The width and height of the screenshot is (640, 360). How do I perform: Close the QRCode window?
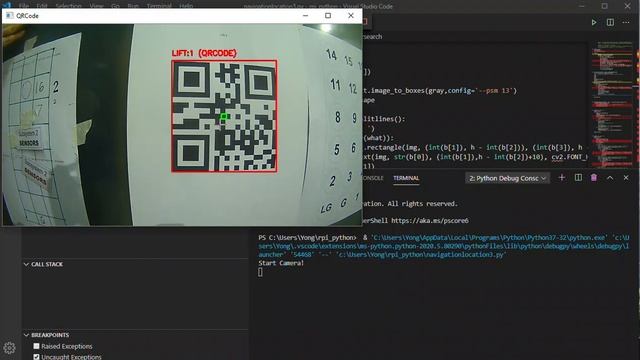(351, 16)
